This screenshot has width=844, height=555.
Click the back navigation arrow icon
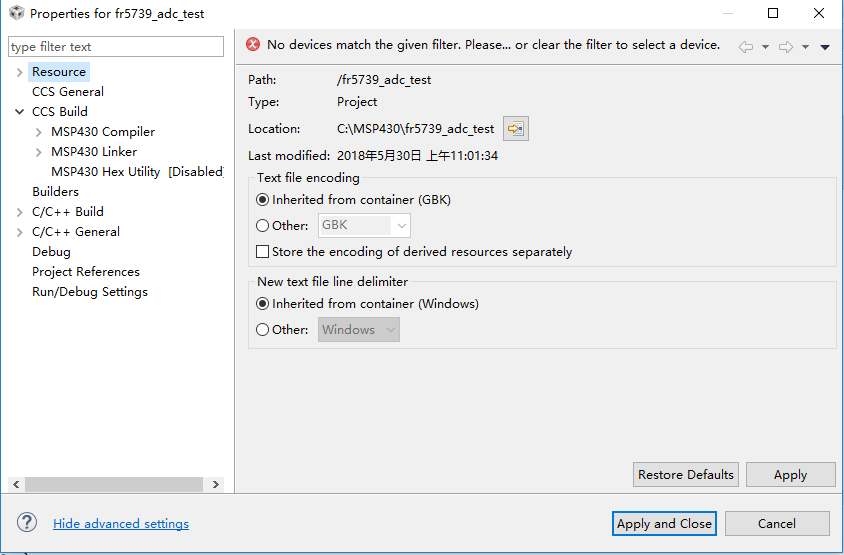[745, 47]
